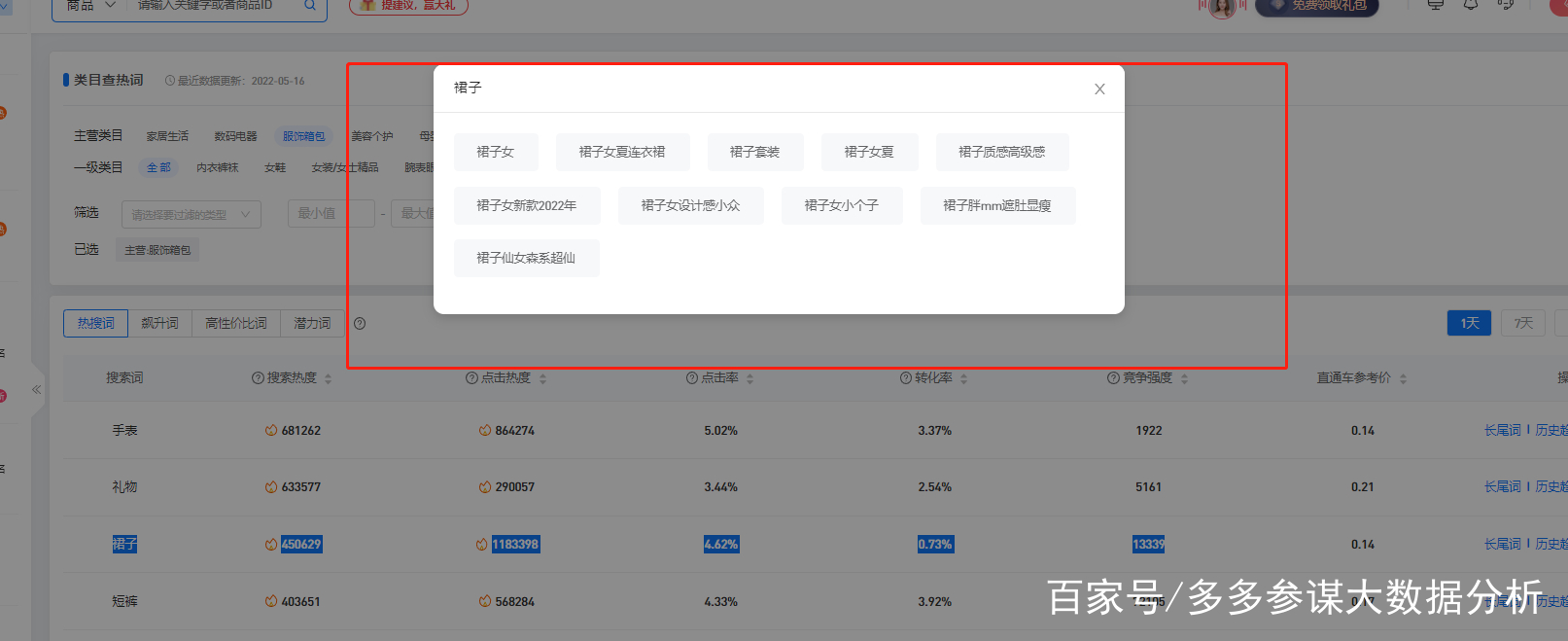The width and height of the screenshot is (1568, 641).
Task: Sort by 点击率 column arrows
Action: (x=750, y=378)
